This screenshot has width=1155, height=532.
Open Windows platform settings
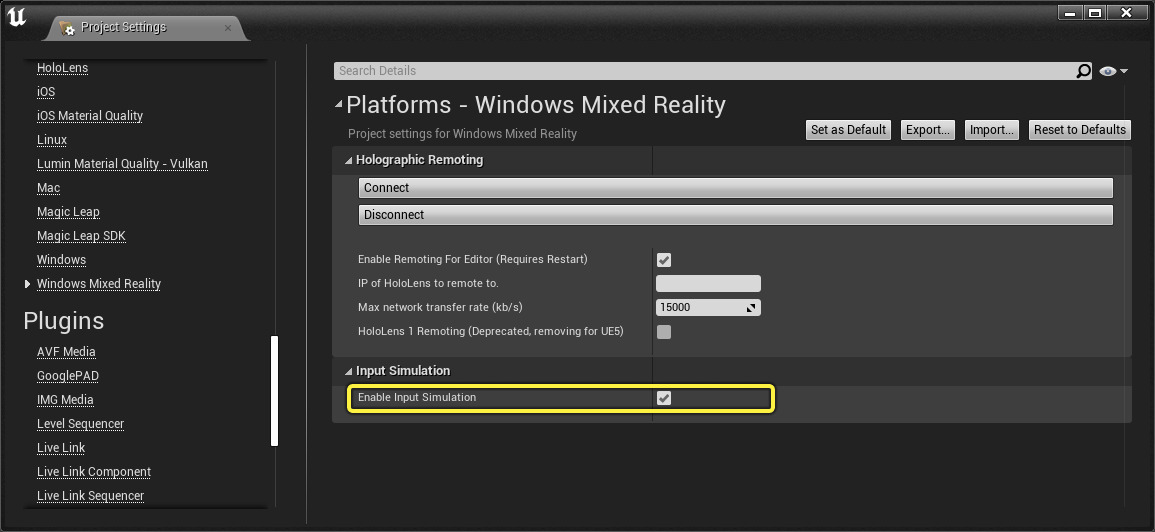click(62, 260)
